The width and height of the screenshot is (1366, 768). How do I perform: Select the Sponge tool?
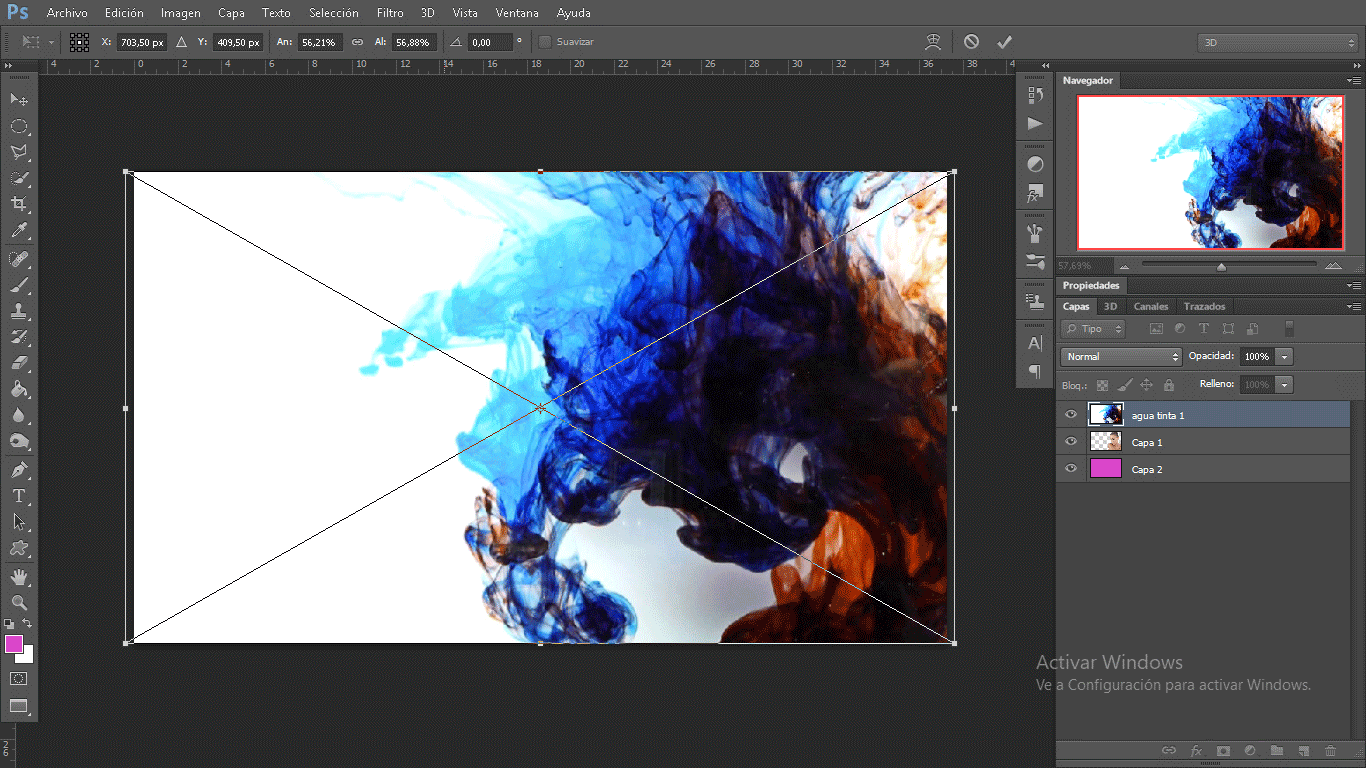pos(19,441)
